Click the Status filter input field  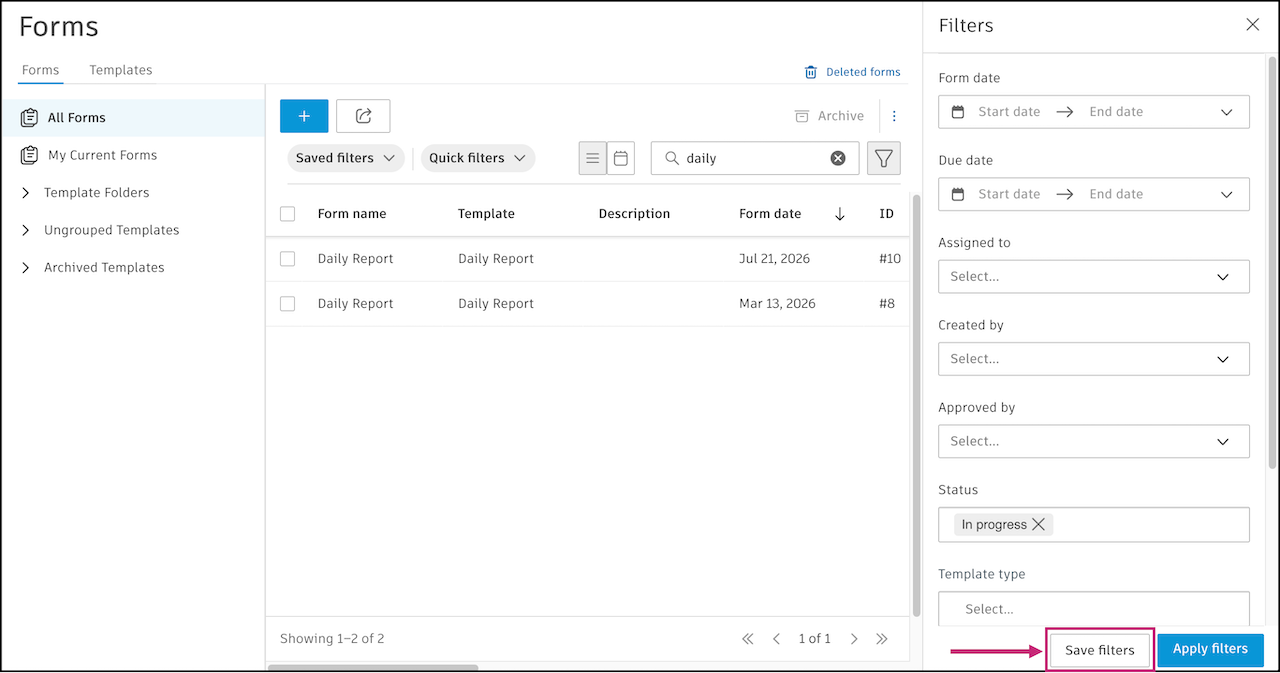point(1094,525)
